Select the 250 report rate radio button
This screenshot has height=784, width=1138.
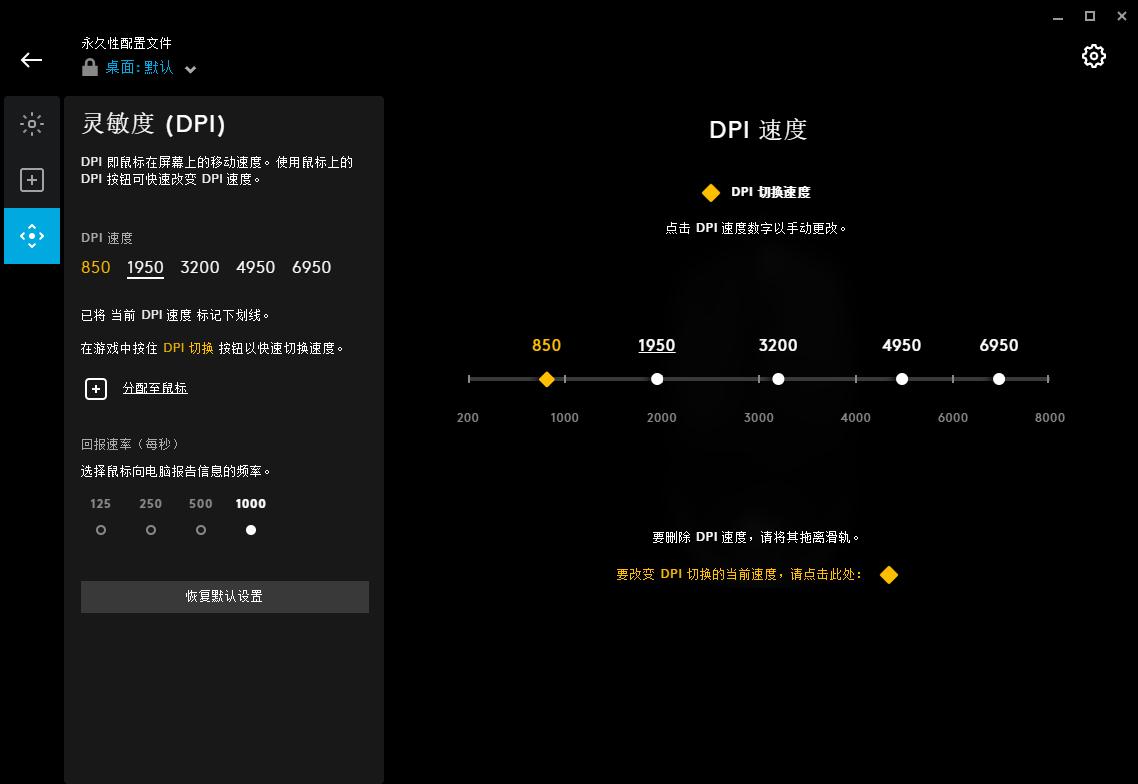pyautogui.click(x=150, y=530)
